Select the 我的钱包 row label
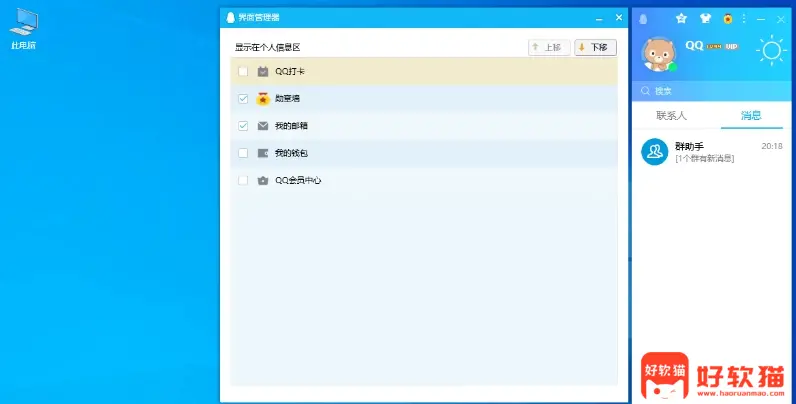The image size is (796, 404). pyautogui.click(x=291, y=153)
